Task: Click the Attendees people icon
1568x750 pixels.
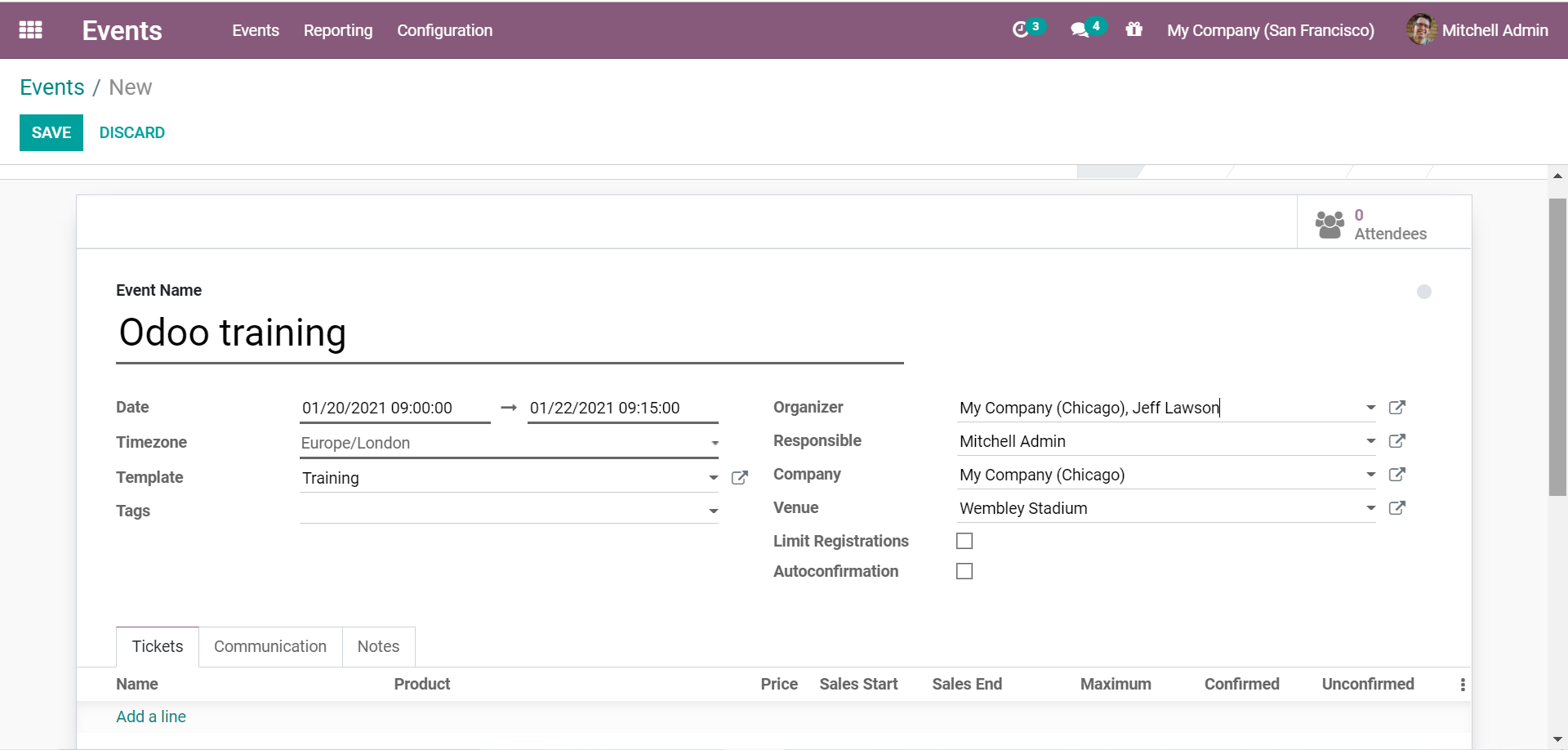Action: point(1330,225)
